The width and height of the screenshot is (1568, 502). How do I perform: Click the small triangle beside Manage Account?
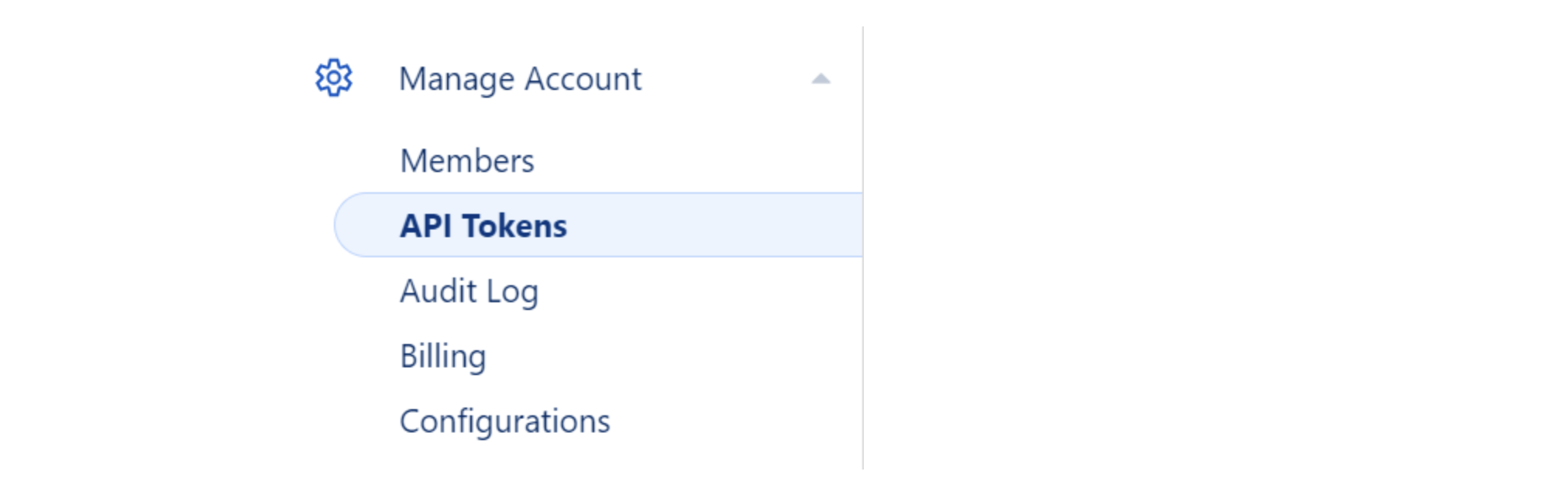click(820, 79)
